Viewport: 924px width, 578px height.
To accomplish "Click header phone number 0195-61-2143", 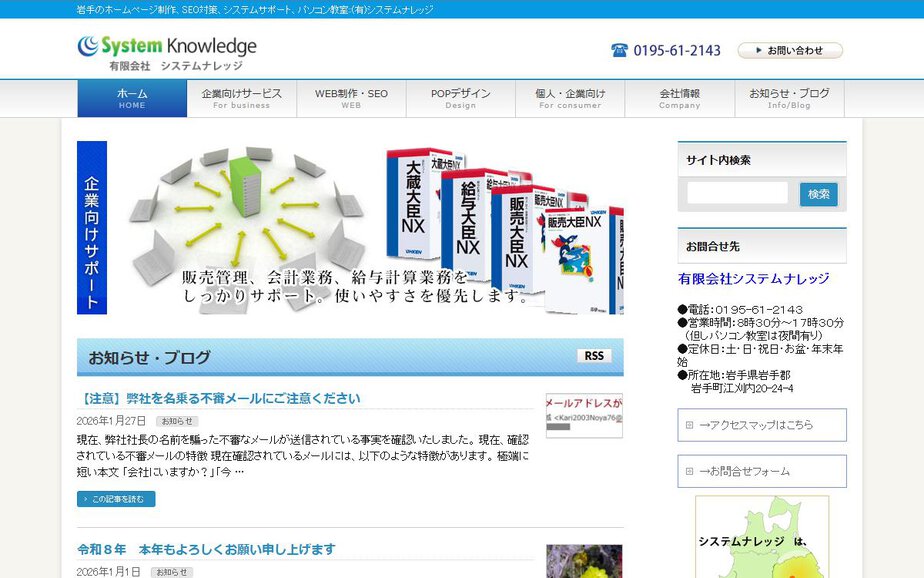I will 677,51.
